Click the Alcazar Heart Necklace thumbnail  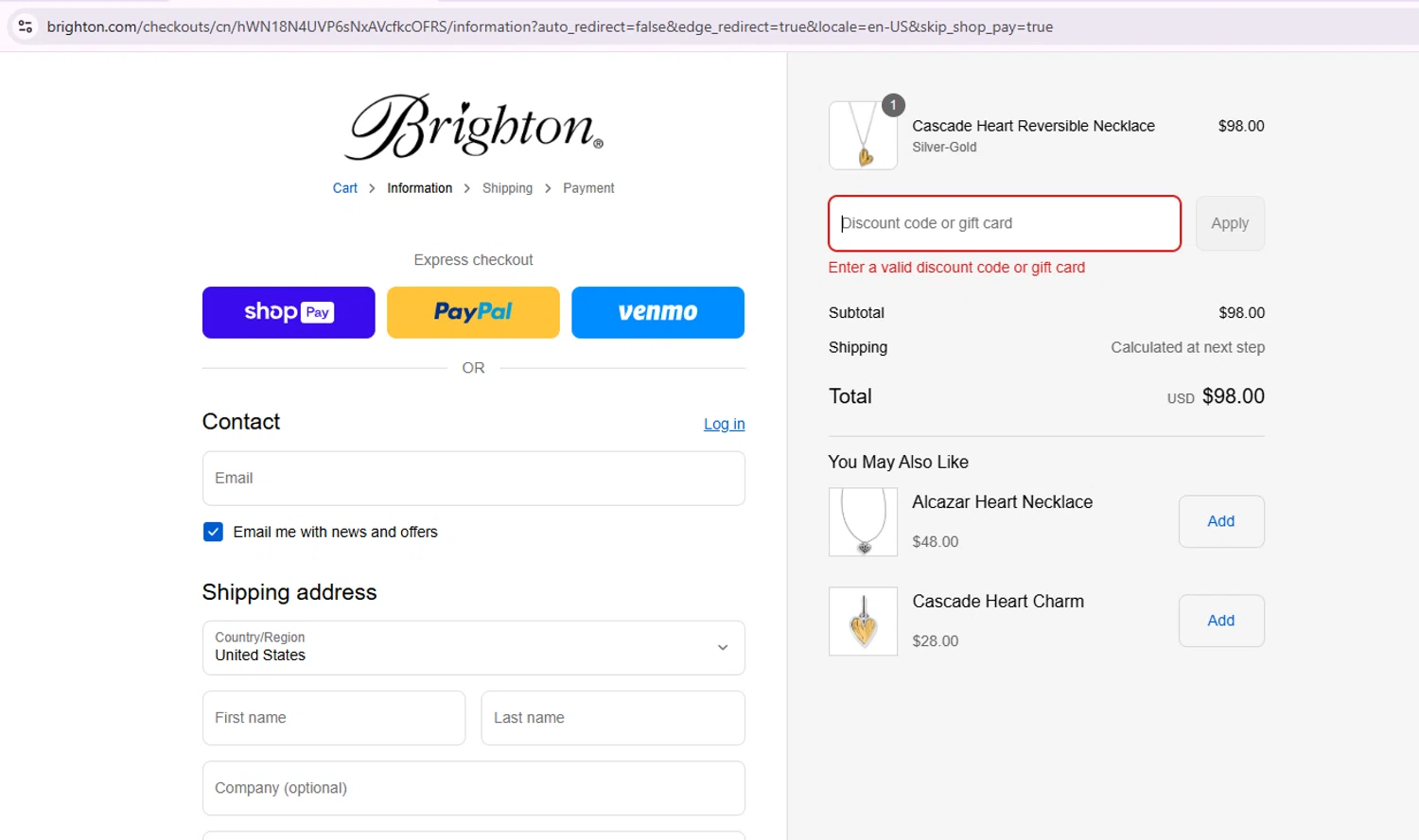(x=863, y=522)
